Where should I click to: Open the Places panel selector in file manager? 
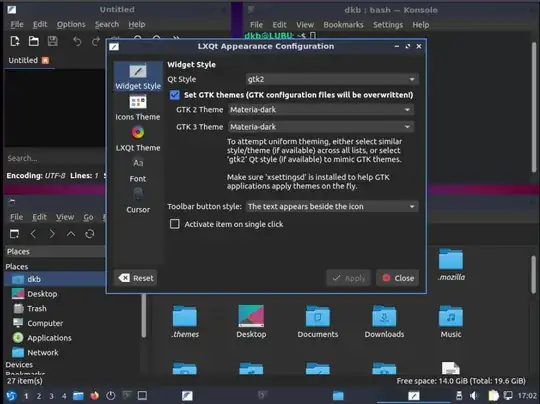pyautogui.click(x=55, y=251)
